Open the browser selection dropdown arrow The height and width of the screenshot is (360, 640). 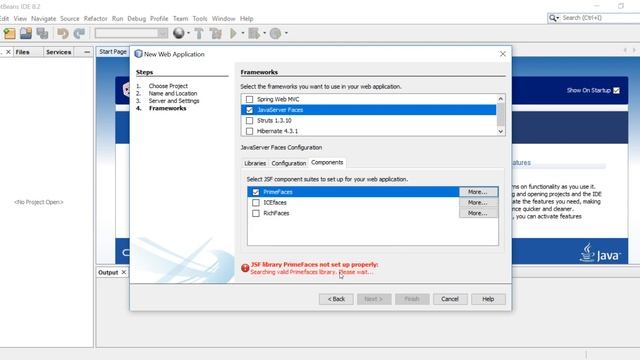tap(188, 33)
